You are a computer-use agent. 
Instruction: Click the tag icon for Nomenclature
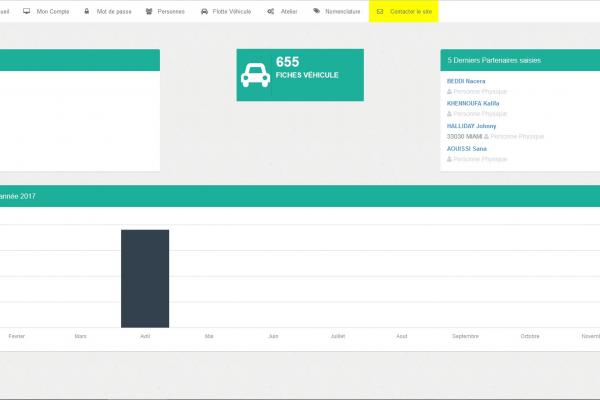tap(316, 11)
